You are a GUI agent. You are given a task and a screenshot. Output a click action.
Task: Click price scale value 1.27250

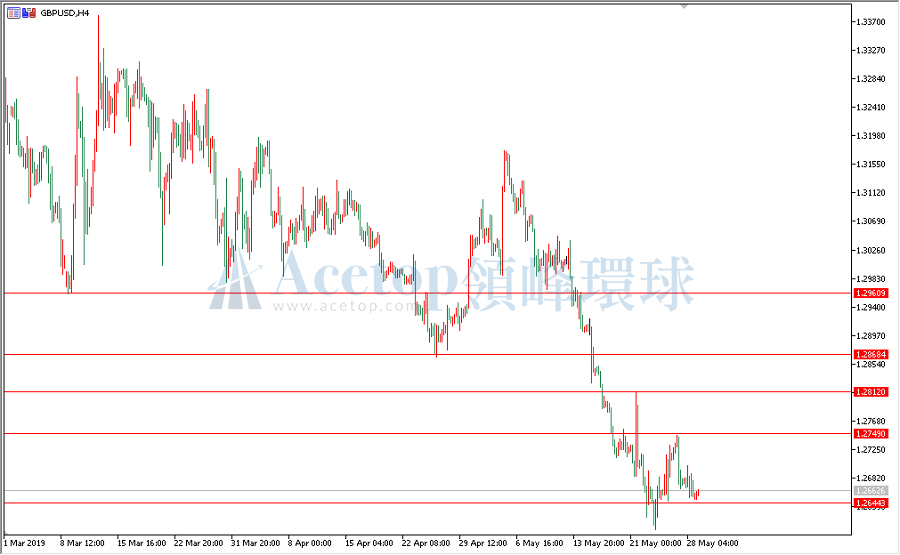pos(871,449)
